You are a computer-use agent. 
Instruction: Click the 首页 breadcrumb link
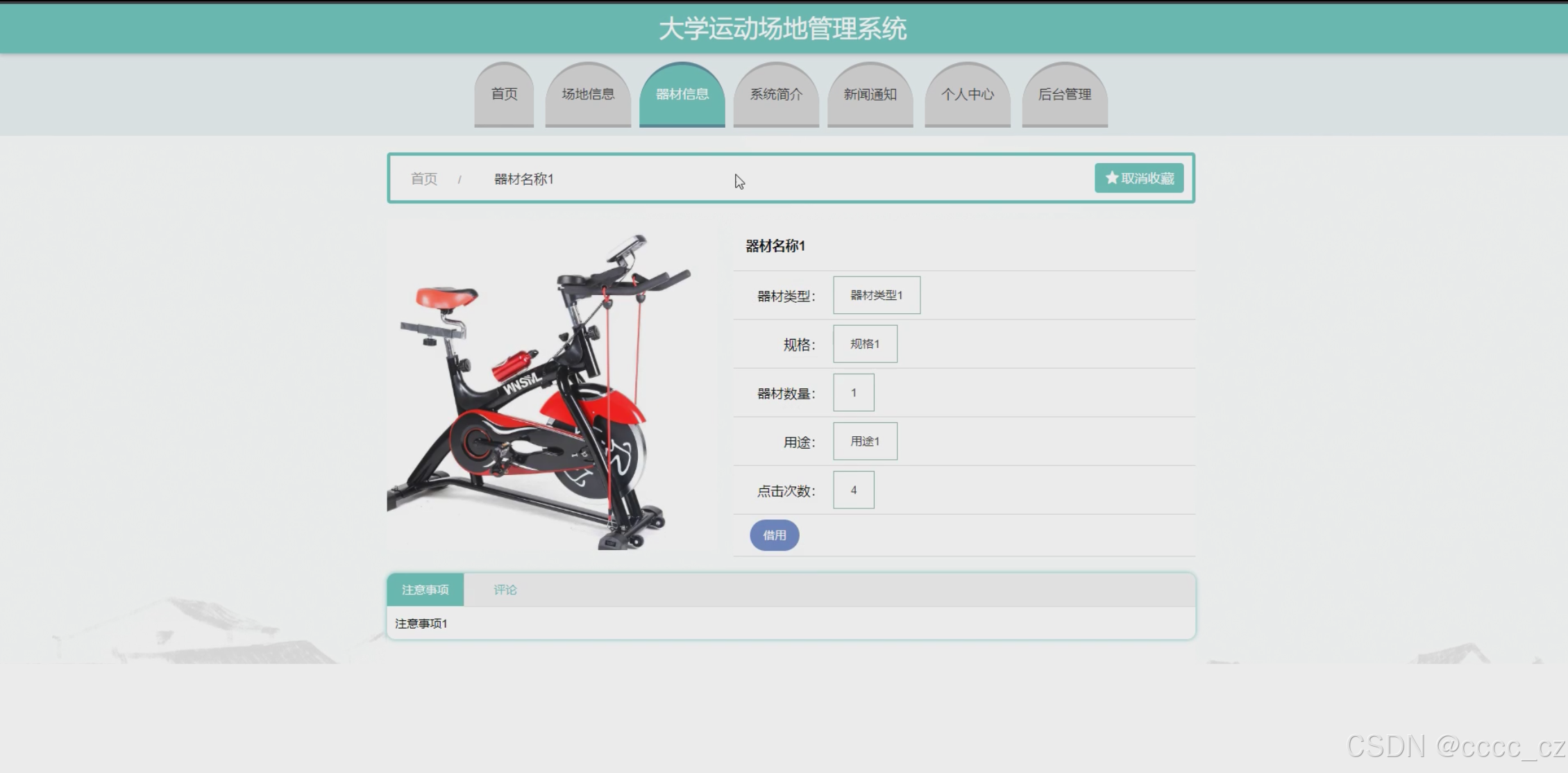click(423, 179)
